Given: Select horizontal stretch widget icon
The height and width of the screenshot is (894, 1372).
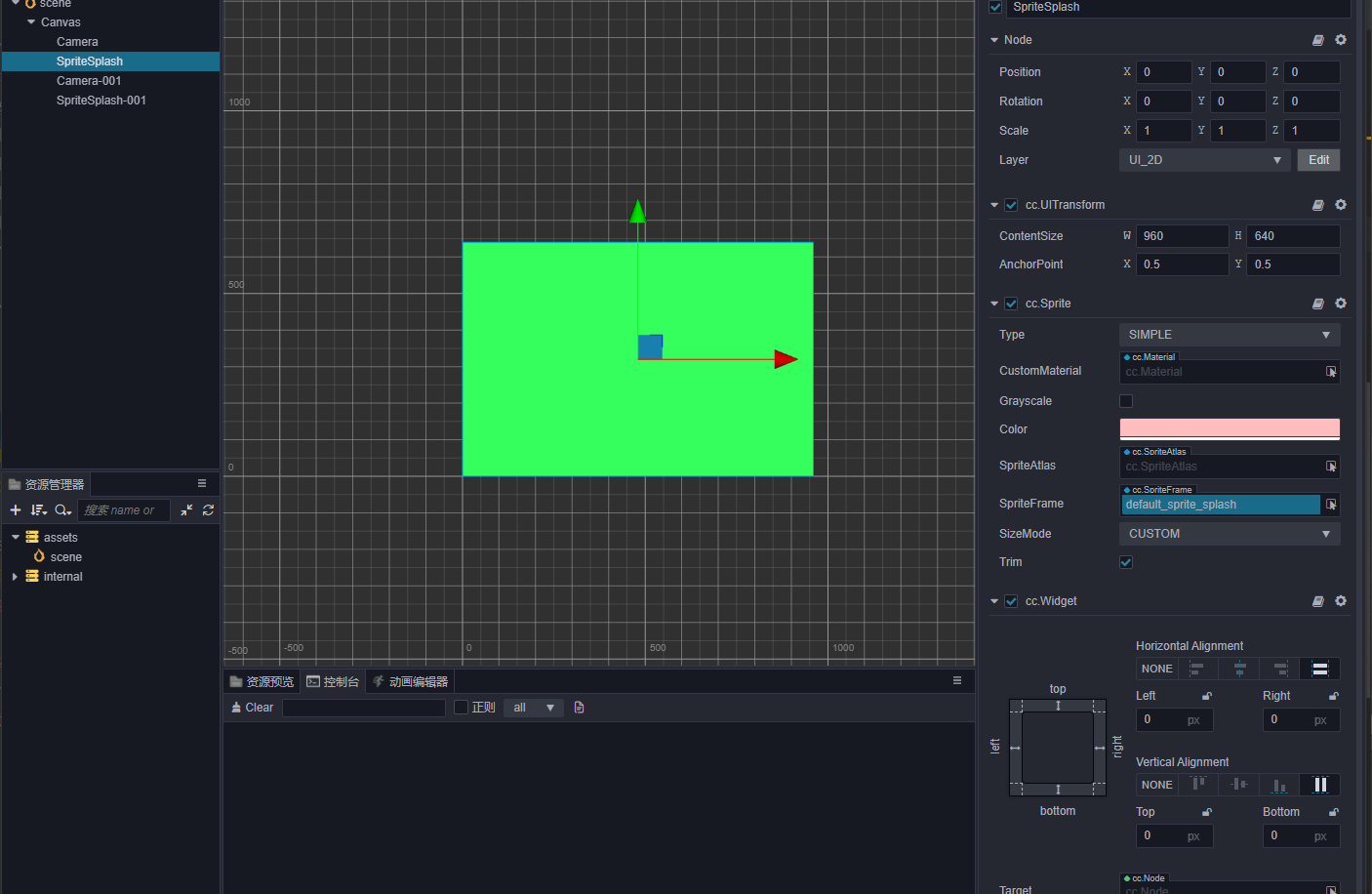Looking at the screenshot, I should pyautogui.click(x=1320, y=669).
